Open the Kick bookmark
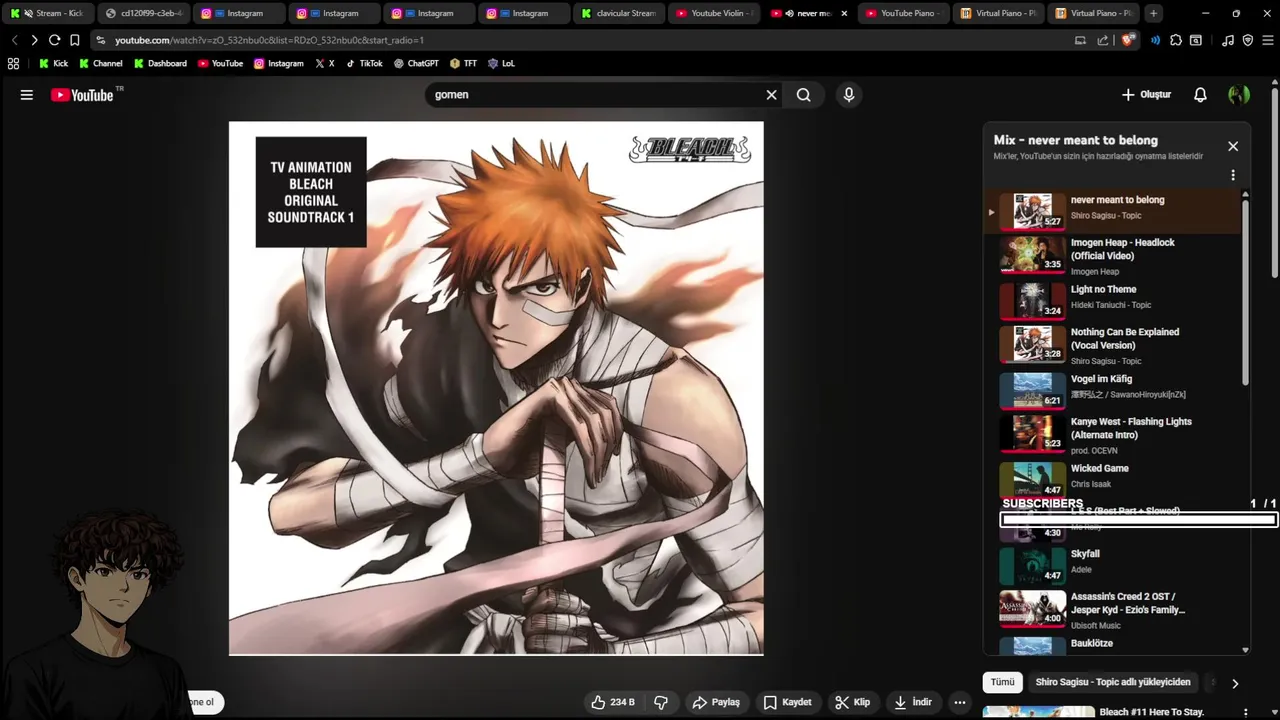Screen dimensions: 1280x720 point(53,63)
